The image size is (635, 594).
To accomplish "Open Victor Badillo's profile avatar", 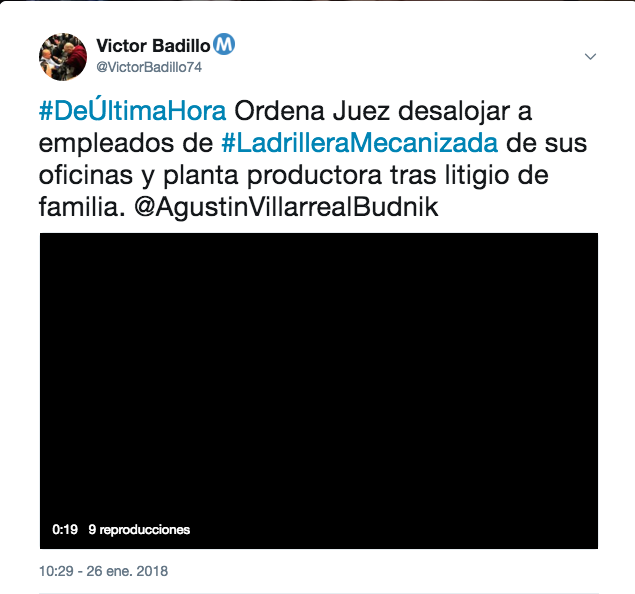I will coord(63,57).
